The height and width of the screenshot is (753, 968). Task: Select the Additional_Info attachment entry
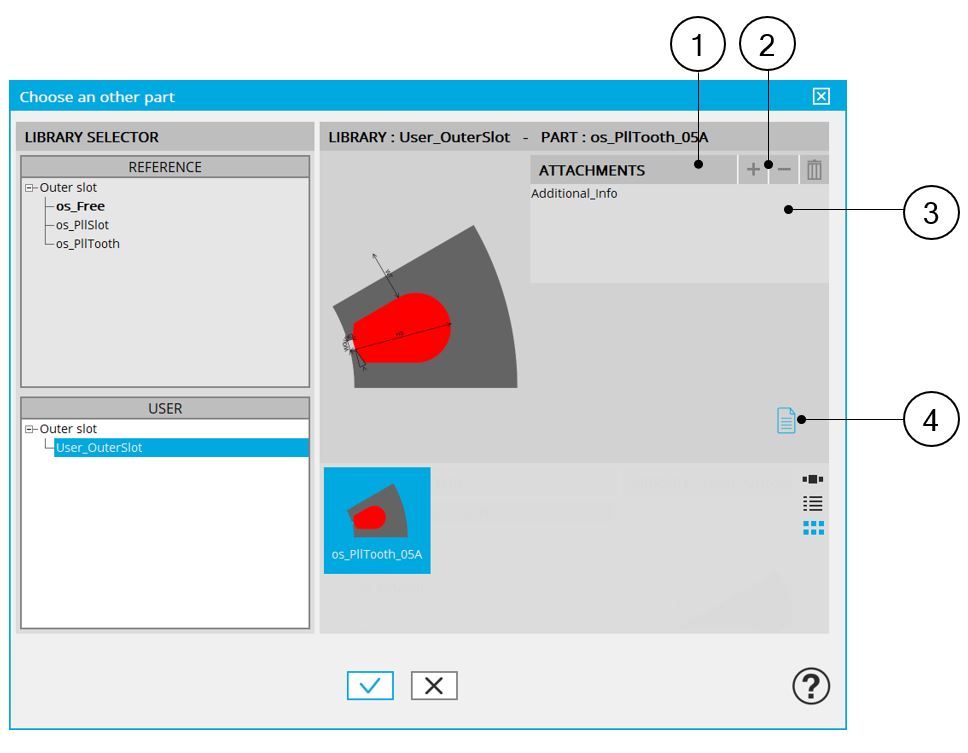click(574, 194)
